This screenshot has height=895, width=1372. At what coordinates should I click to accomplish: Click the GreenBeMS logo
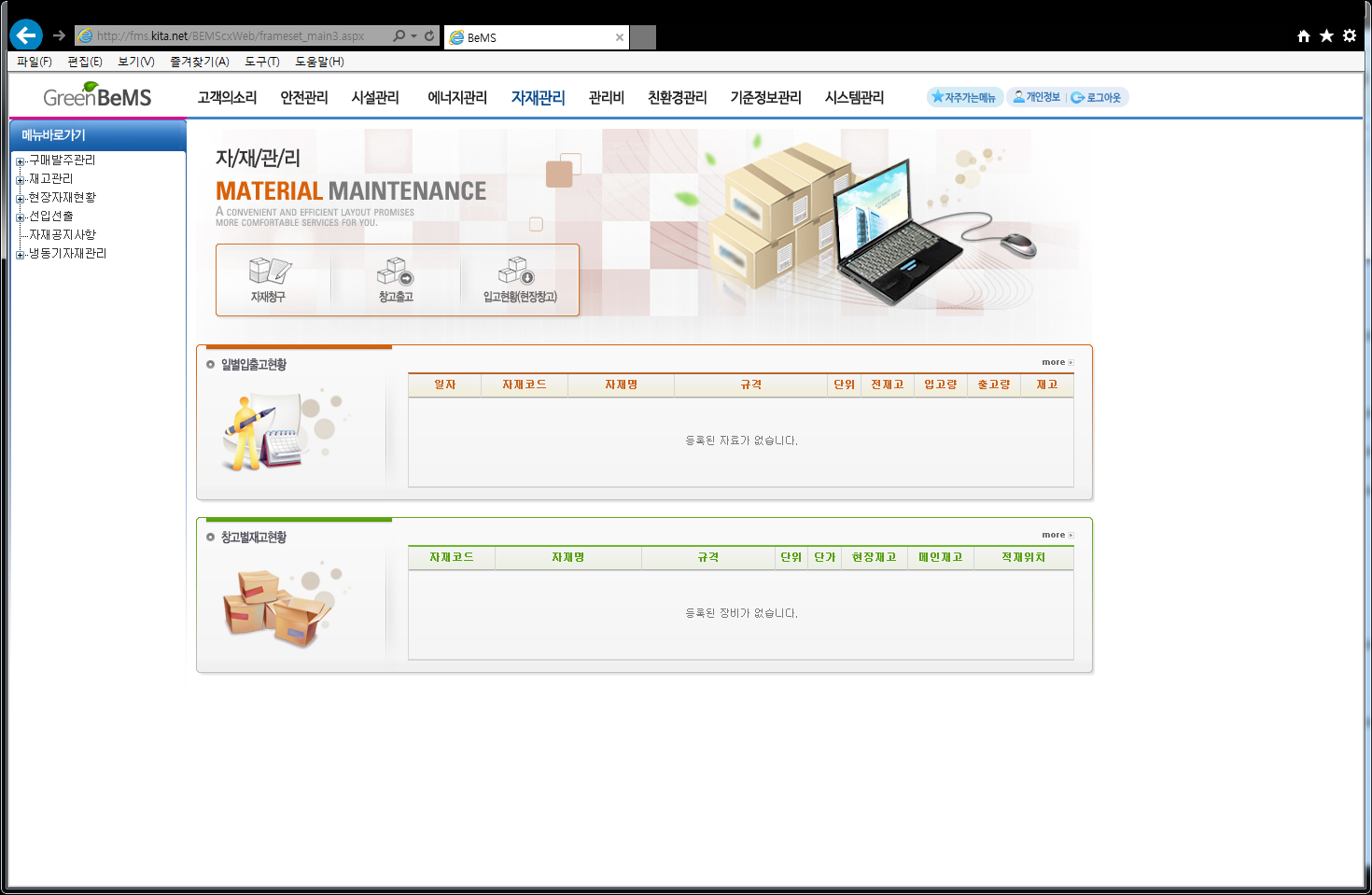click(97, 96)
